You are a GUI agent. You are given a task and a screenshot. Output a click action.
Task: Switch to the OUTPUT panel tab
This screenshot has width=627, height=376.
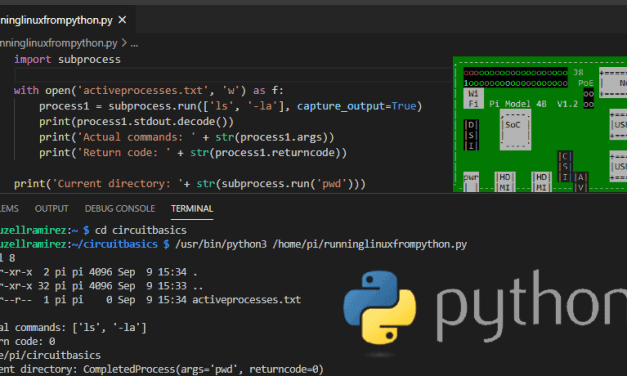pyautogui.click(x=52, y=208)
